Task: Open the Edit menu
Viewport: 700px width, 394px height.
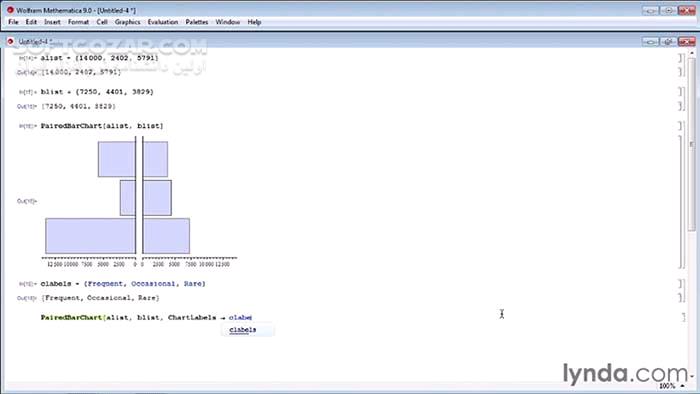Action: coord(31,22)
